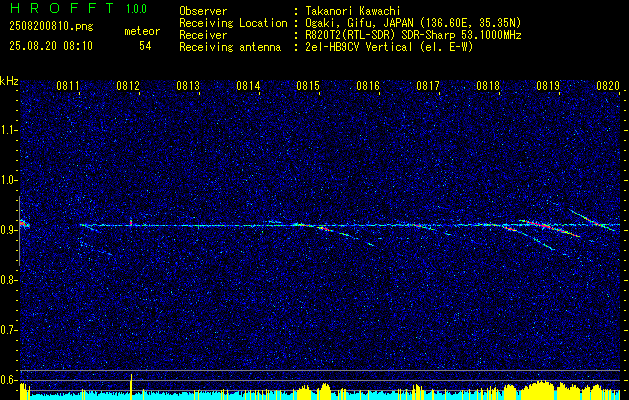
Task: Click the kHz axis unit label
Action: point(9,81)
